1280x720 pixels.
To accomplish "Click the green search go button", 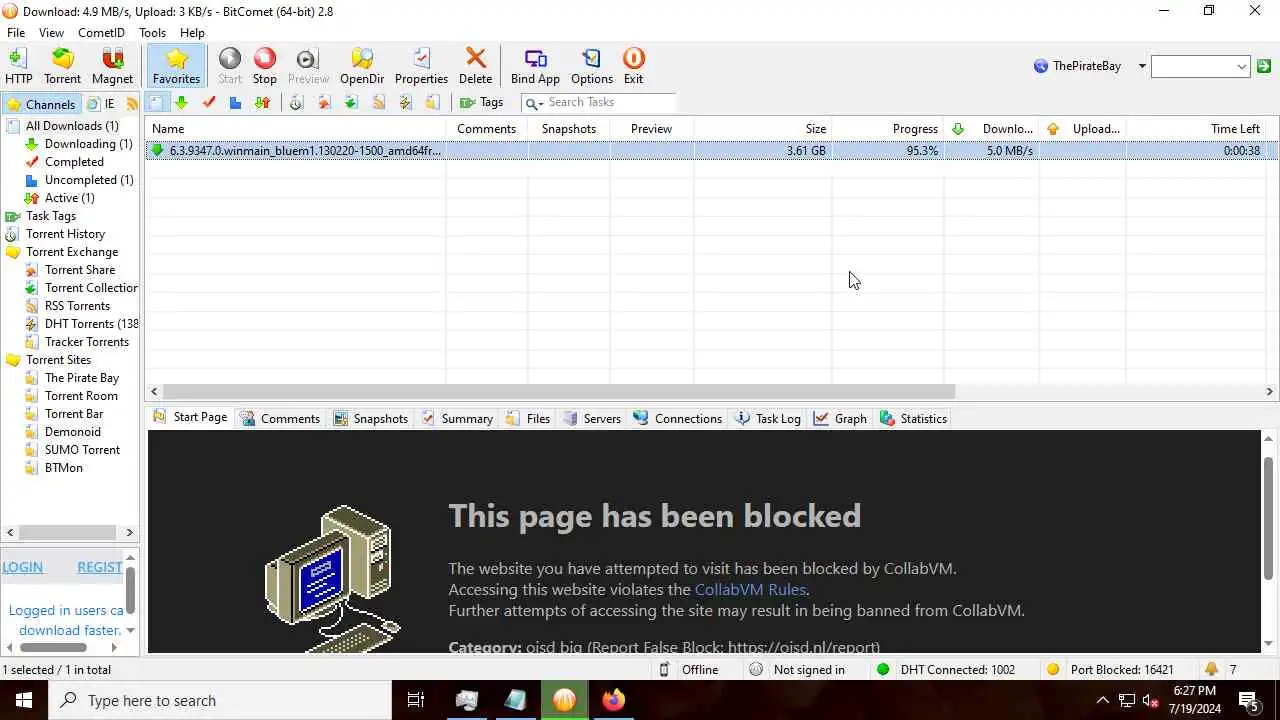I will coord(1264,66).
